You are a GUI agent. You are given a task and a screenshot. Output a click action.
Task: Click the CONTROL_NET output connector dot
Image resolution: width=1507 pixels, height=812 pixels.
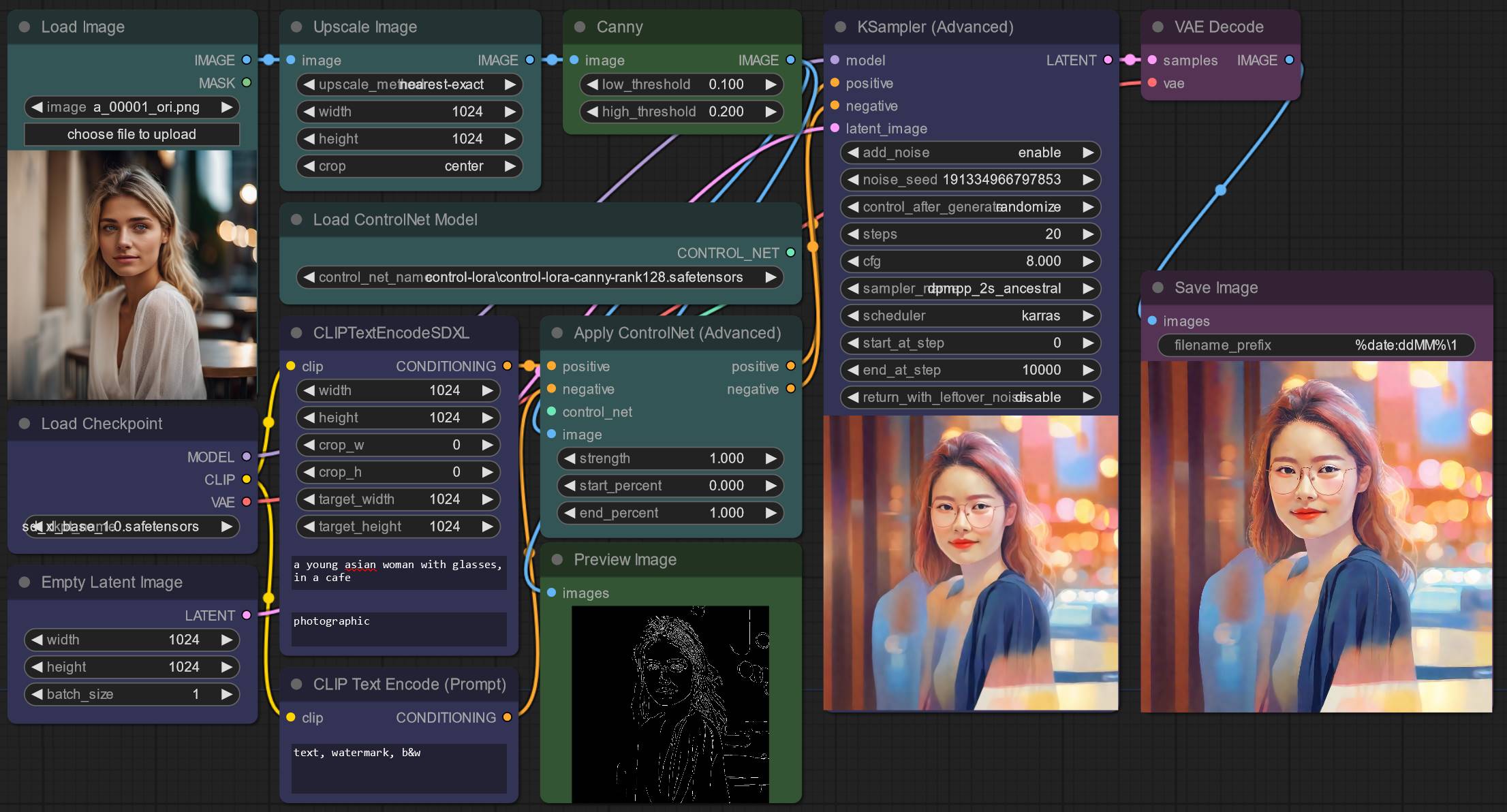(x=790, y=253)
